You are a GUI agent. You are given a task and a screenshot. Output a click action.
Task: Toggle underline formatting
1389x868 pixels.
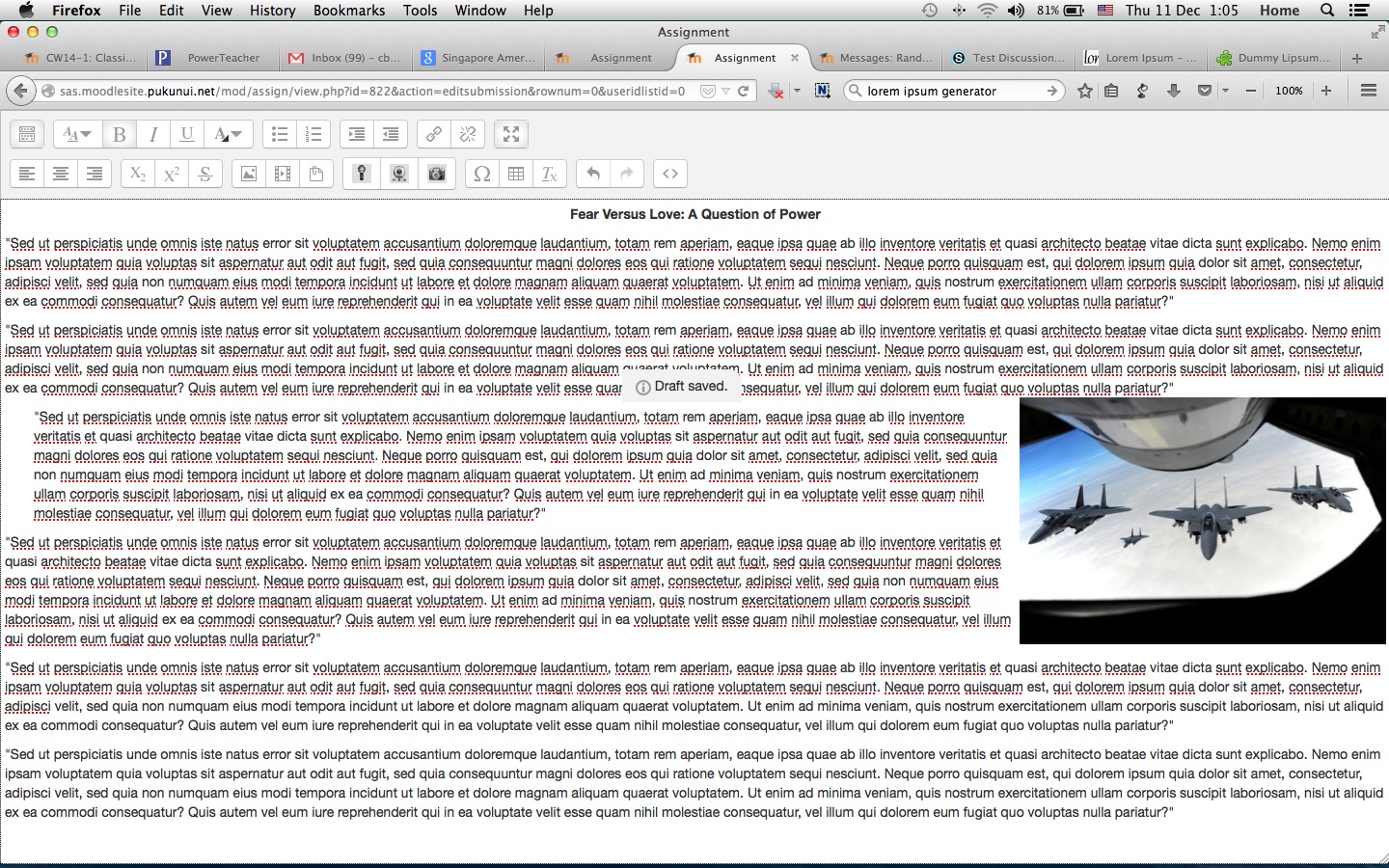(x=186, y=134)
